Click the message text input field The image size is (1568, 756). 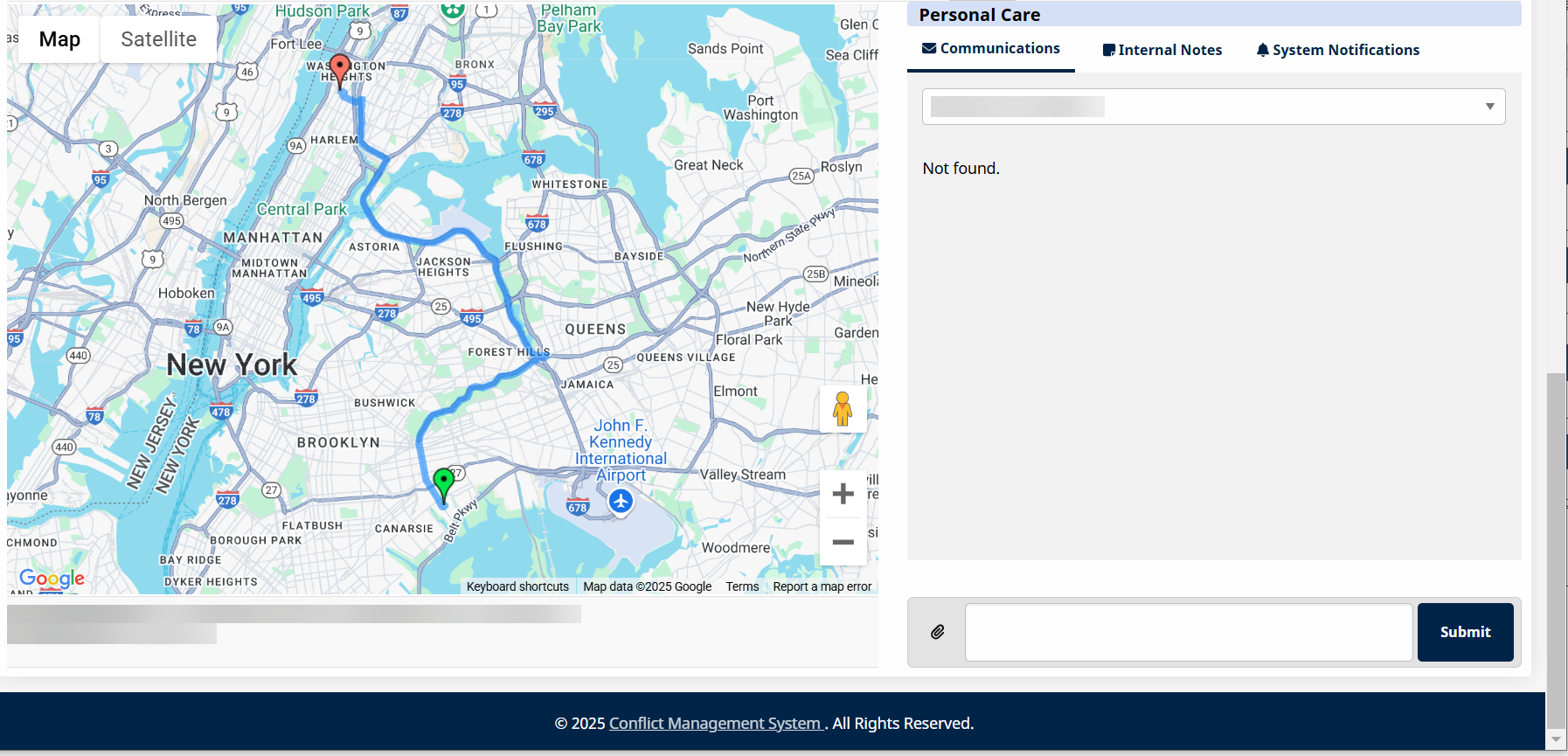click(1188, 632)
